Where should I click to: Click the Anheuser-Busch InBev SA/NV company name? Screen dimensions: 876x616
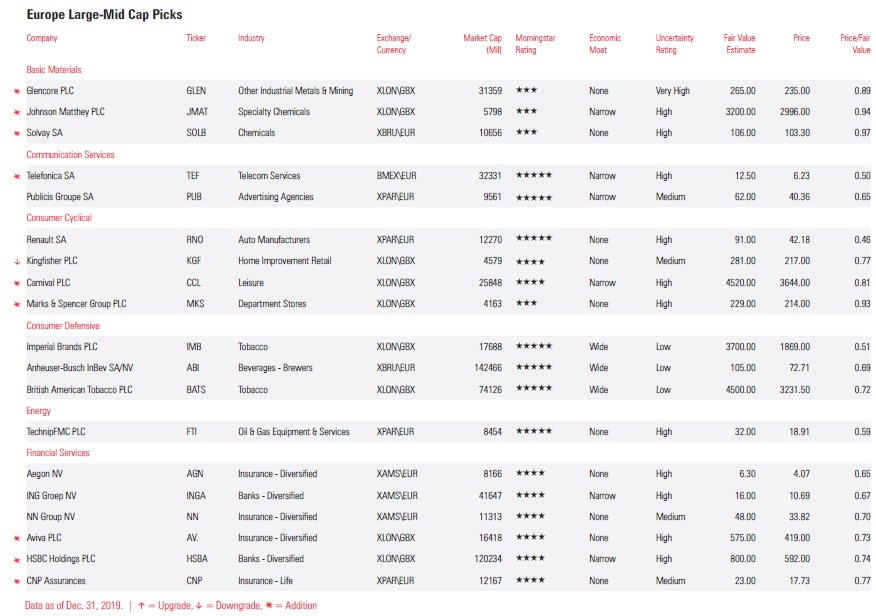click(79, 368)
